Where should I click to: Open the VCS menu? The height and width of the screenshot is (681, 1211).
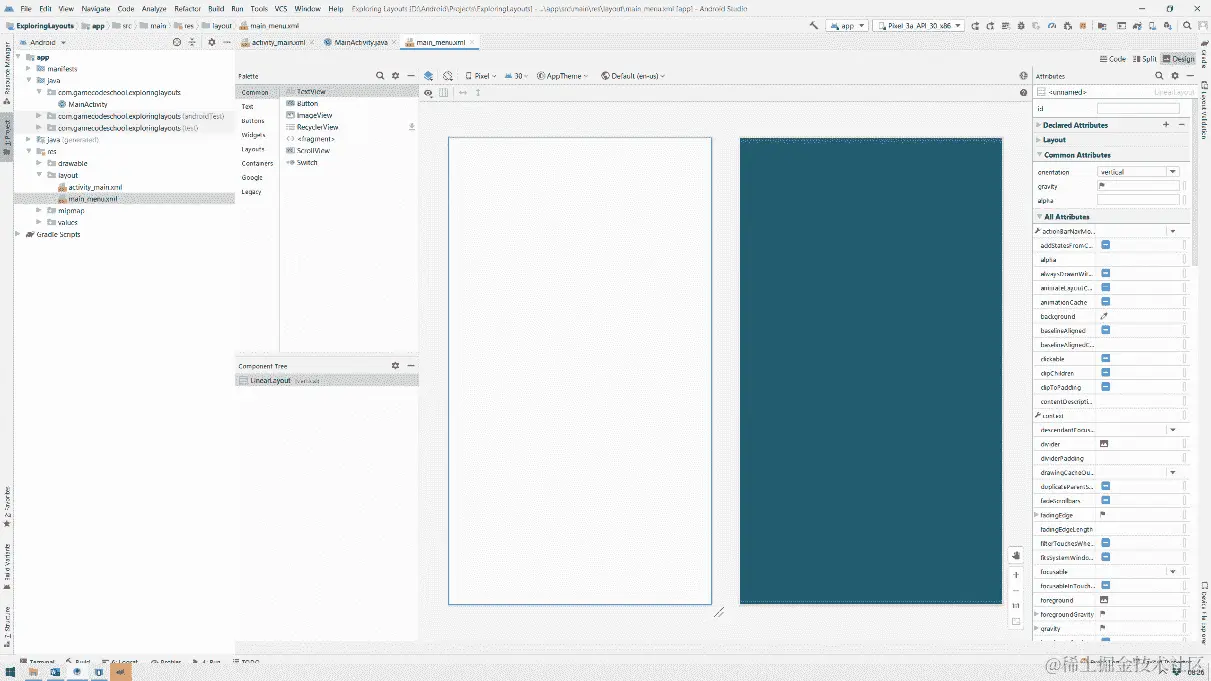(281, 8)
